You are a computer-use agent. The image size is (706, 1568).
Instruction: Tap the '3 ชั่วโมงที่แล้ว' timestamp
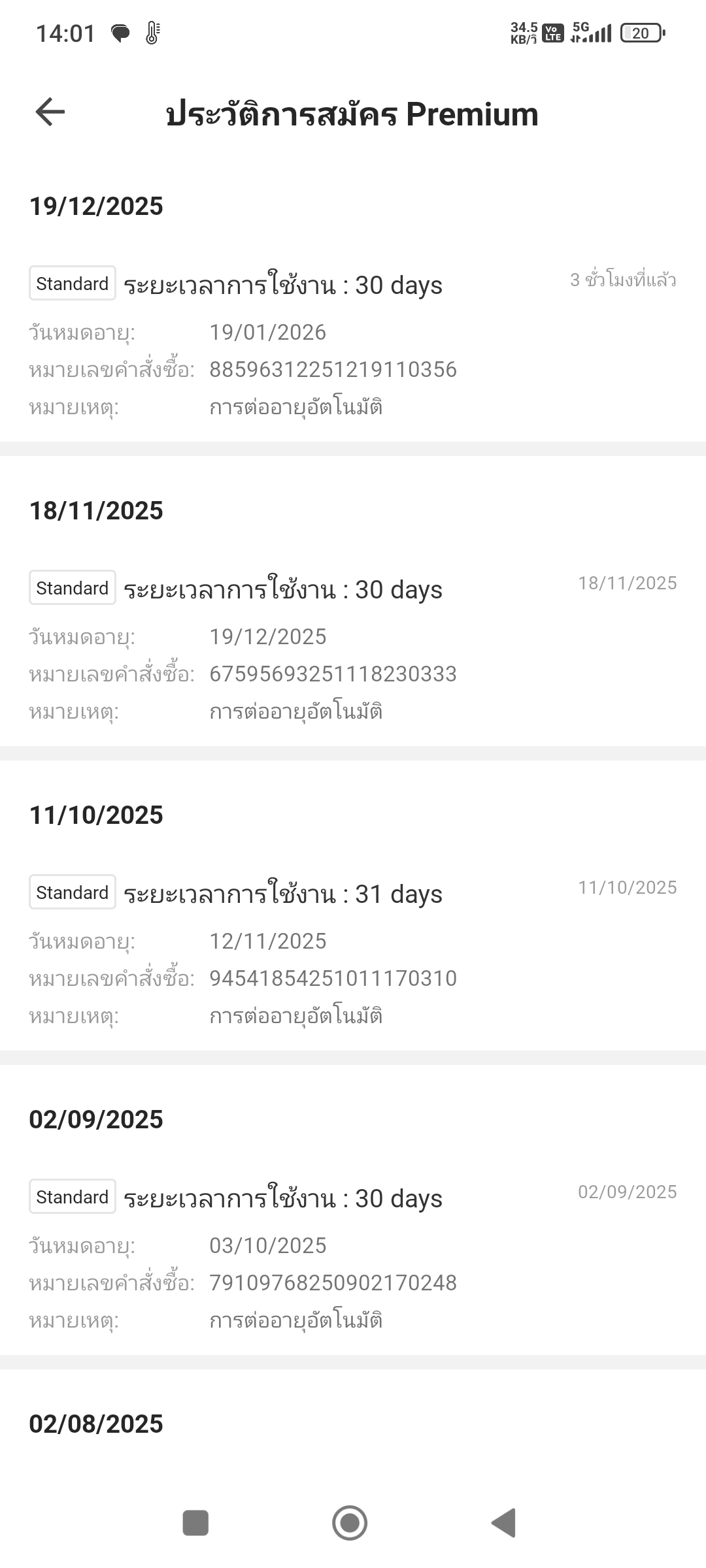pos(623,280)
